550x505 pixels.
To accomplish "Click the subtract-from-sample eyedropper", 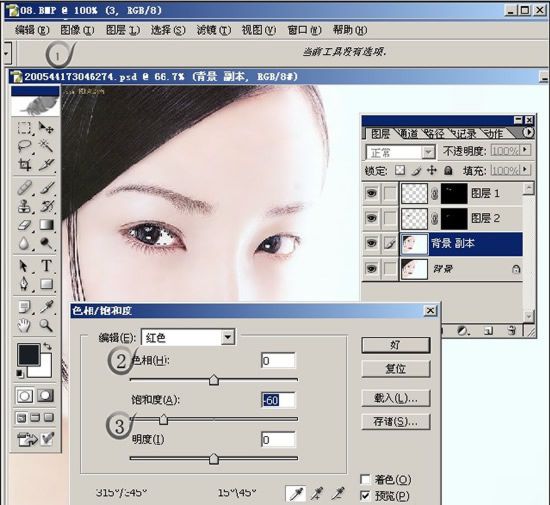I will 338,494.
